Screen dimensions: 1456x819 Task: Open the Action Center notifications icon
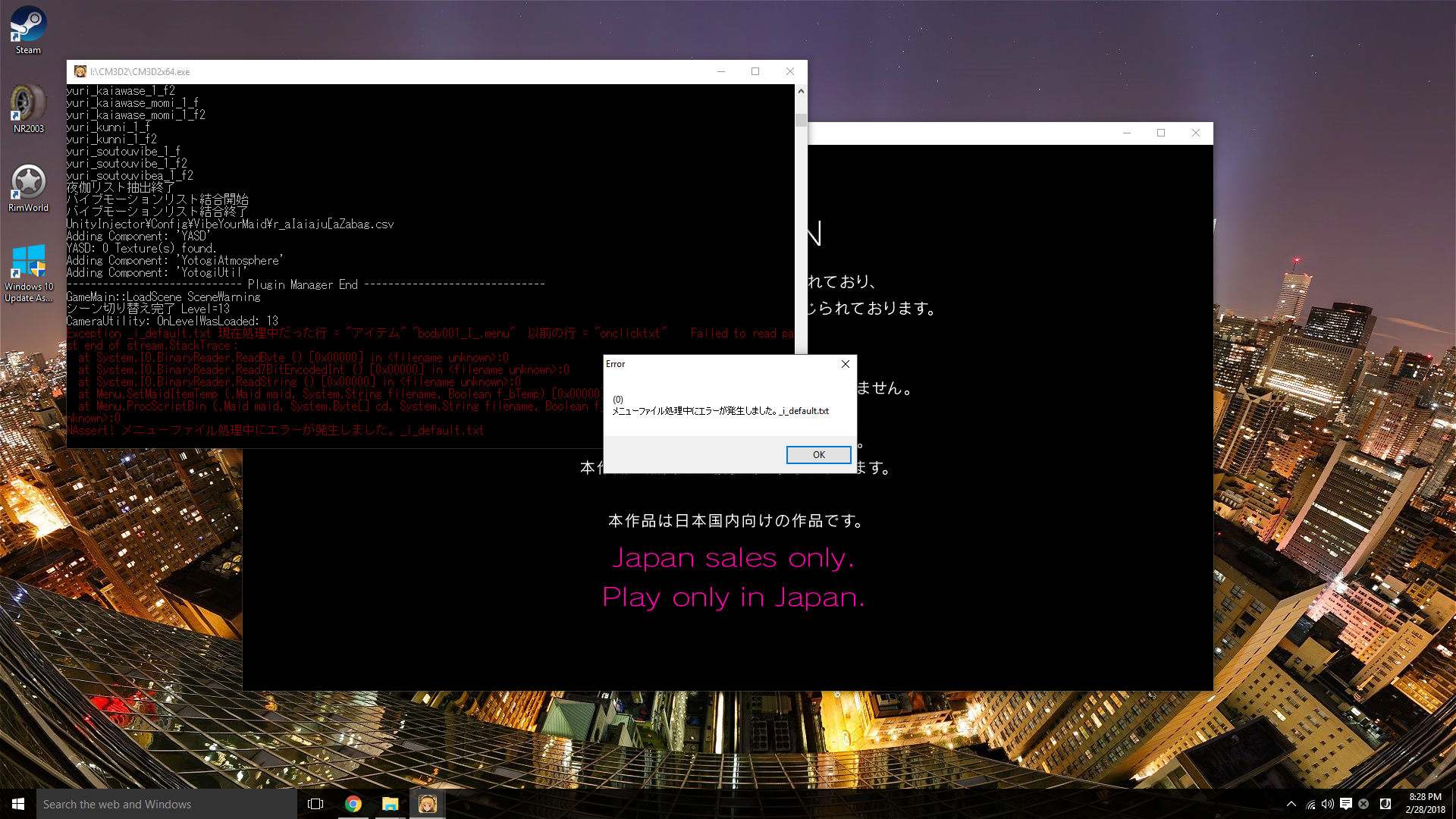(x=1346, y=804)
